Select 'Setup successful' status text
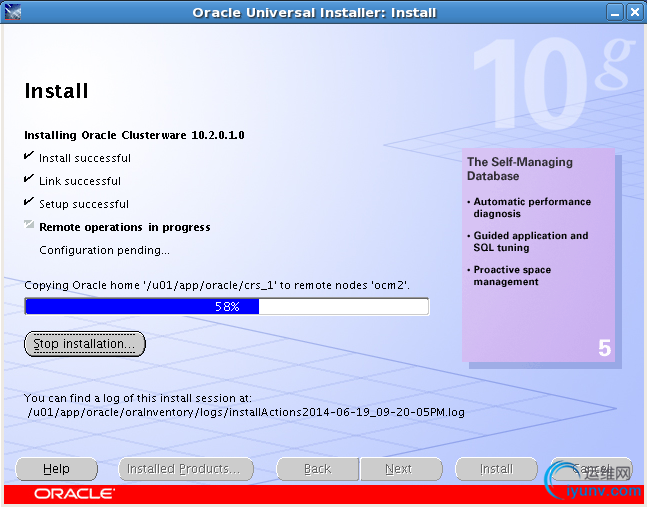Viewport: 647px width, 507px height. coord(84,204)
